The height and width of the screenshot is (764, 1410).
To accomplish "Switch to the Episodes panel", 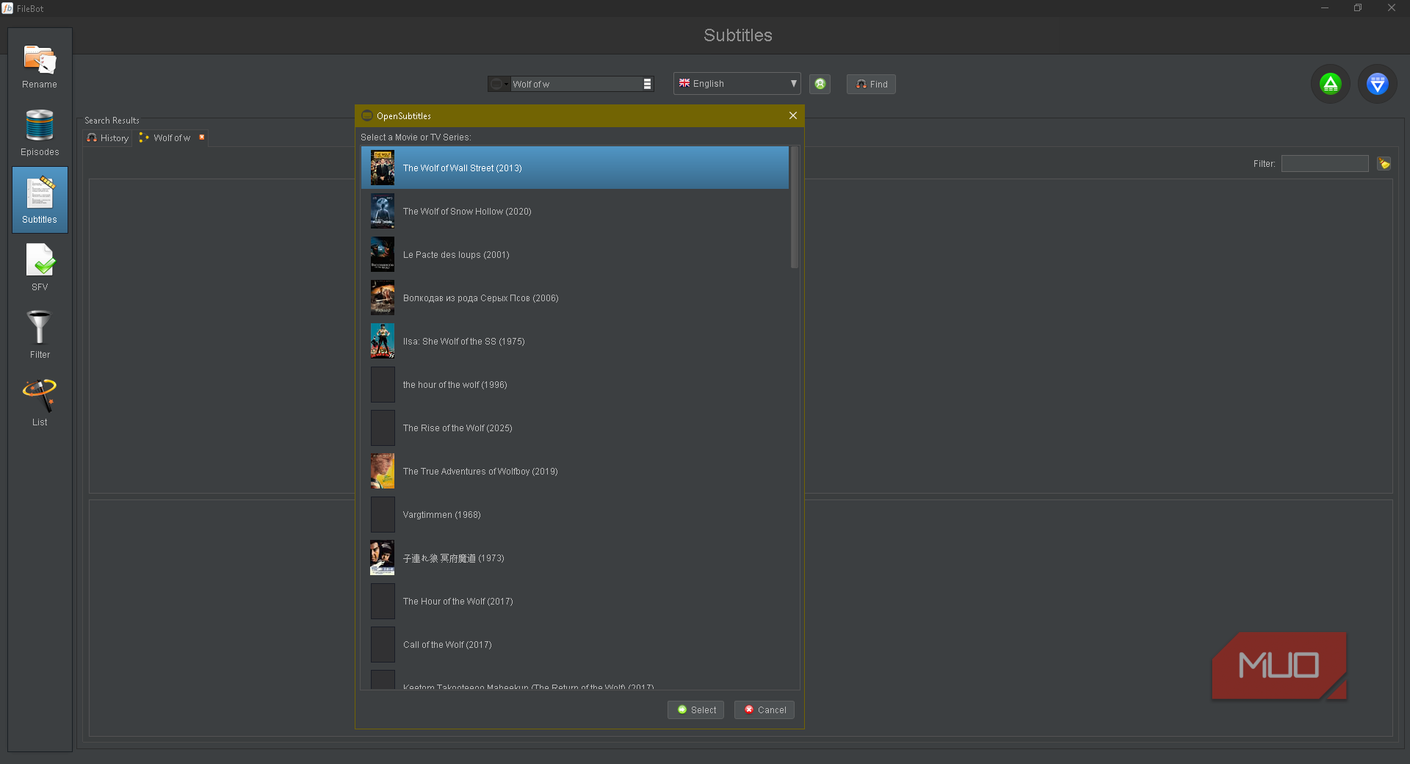I will tap(40, 133).
